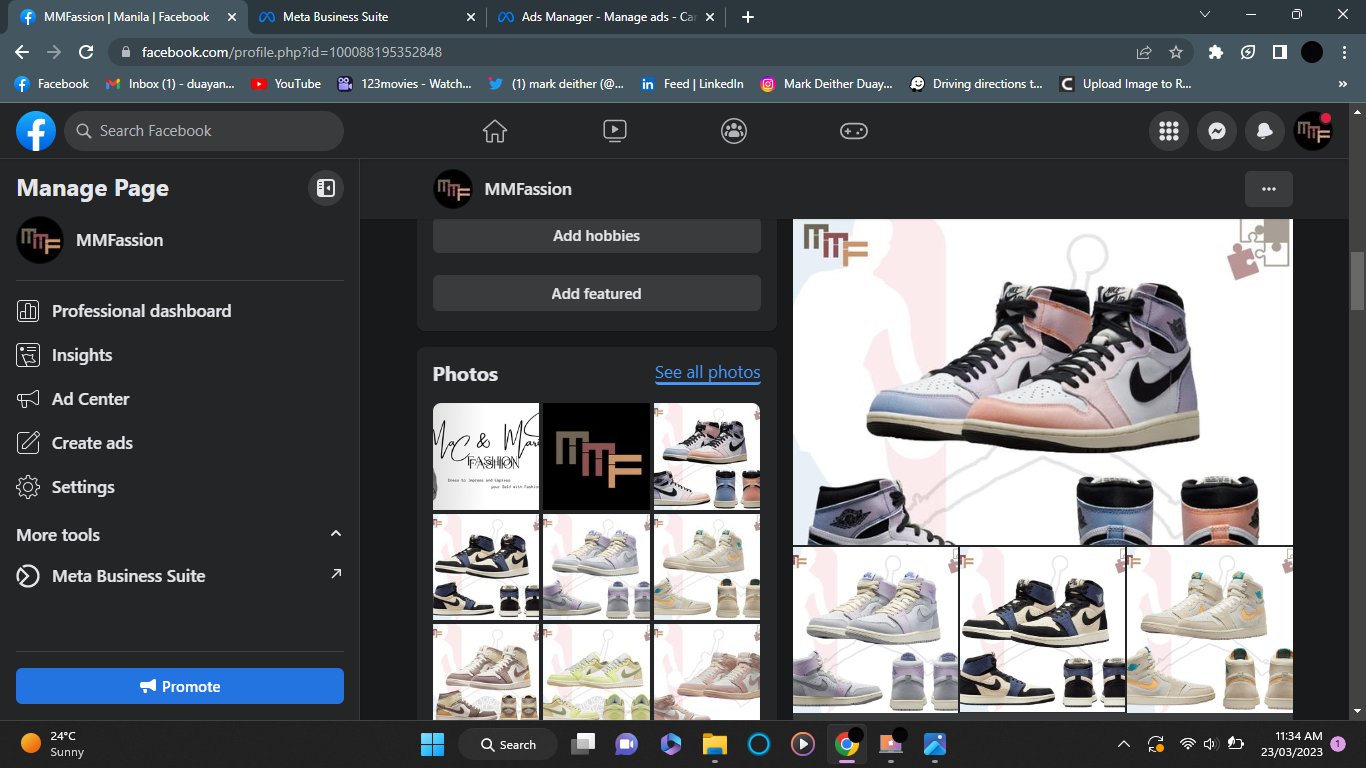Screen dimensions: 1366x768
Task: Toggle Chrome side panel icon
Action: point(1279,52)
